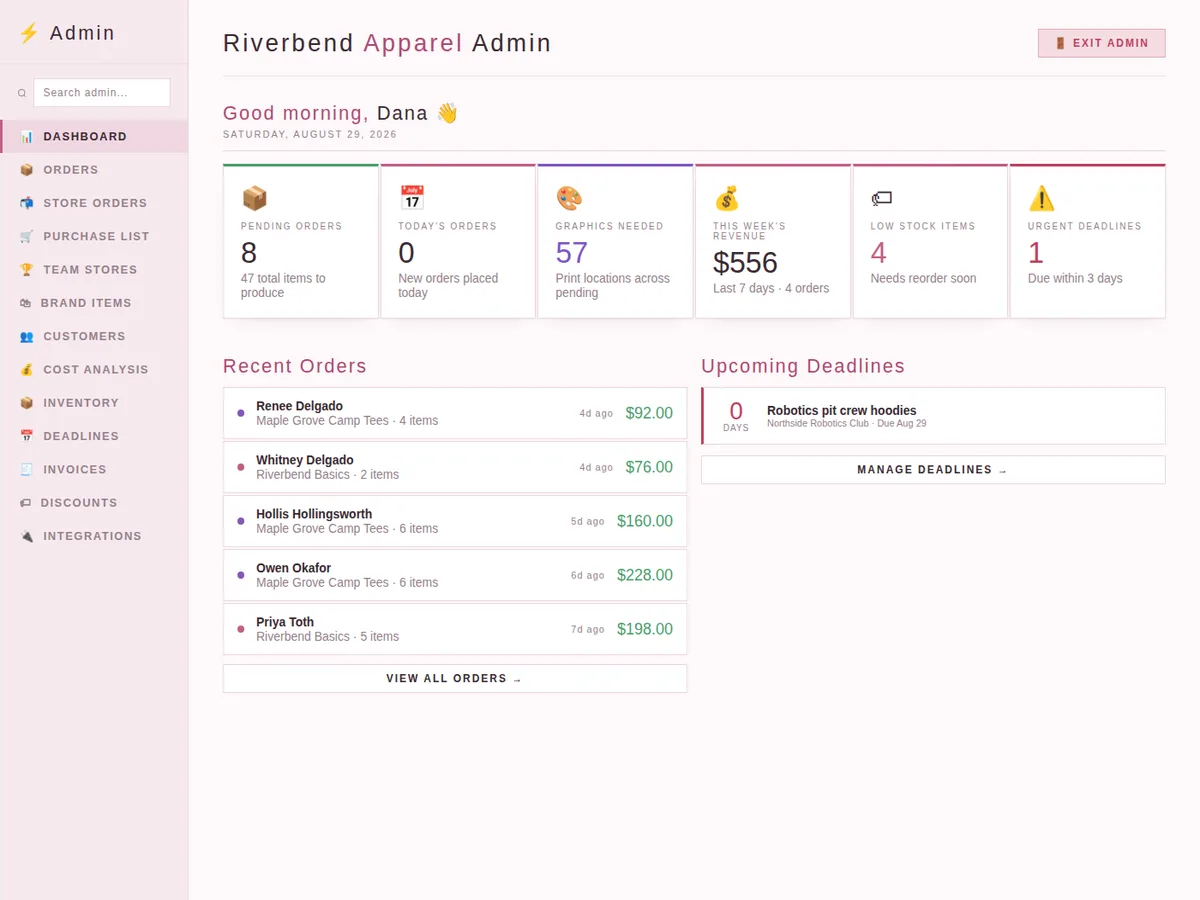The width and height of the screenshot is (1200, 900).
Task: Click the Recent Orders heading
Action: [295, 366]
